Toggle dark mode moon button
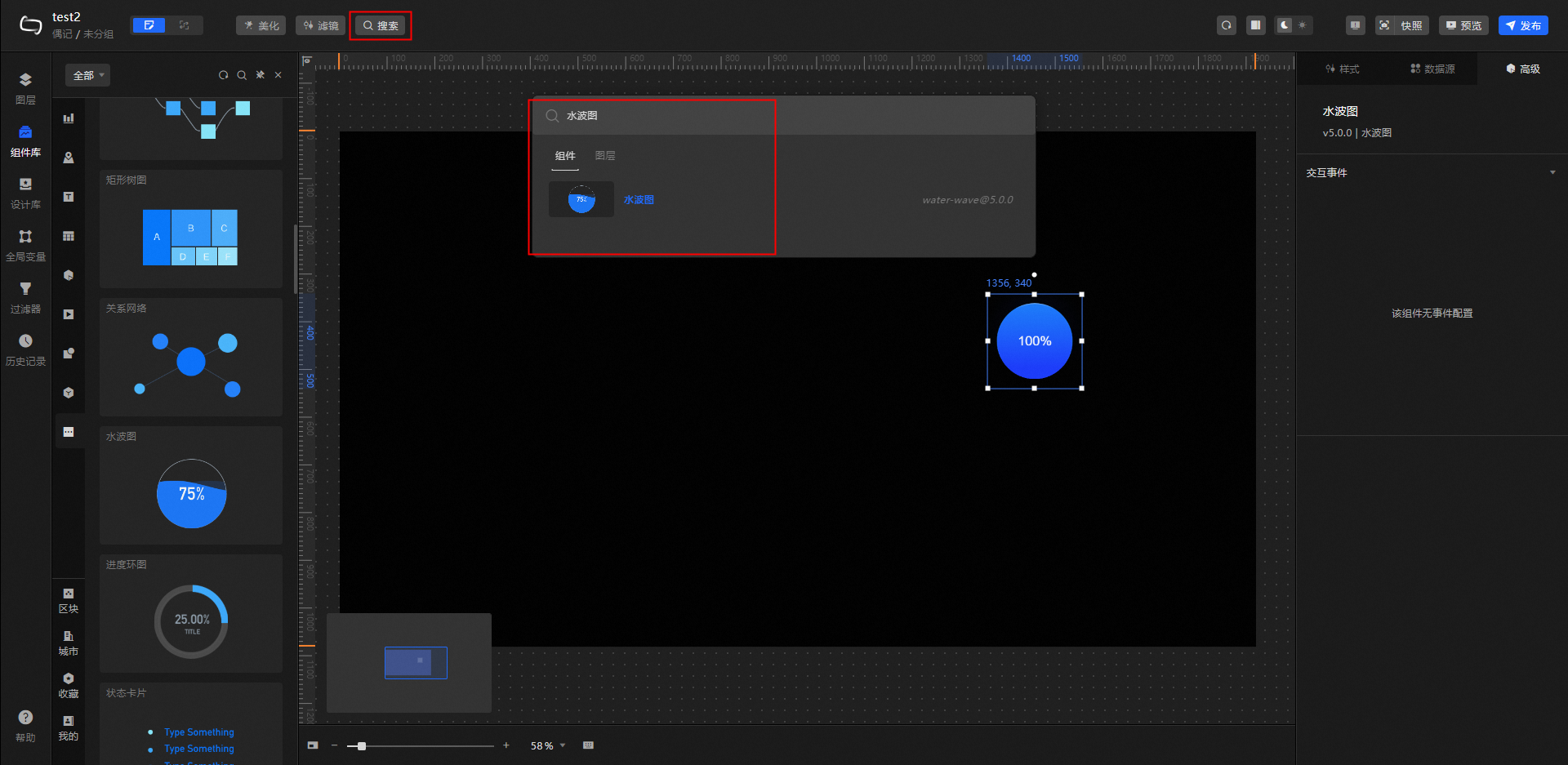Image resolution: width=1568 pixels, height=765 pixels. (1285, 25)
